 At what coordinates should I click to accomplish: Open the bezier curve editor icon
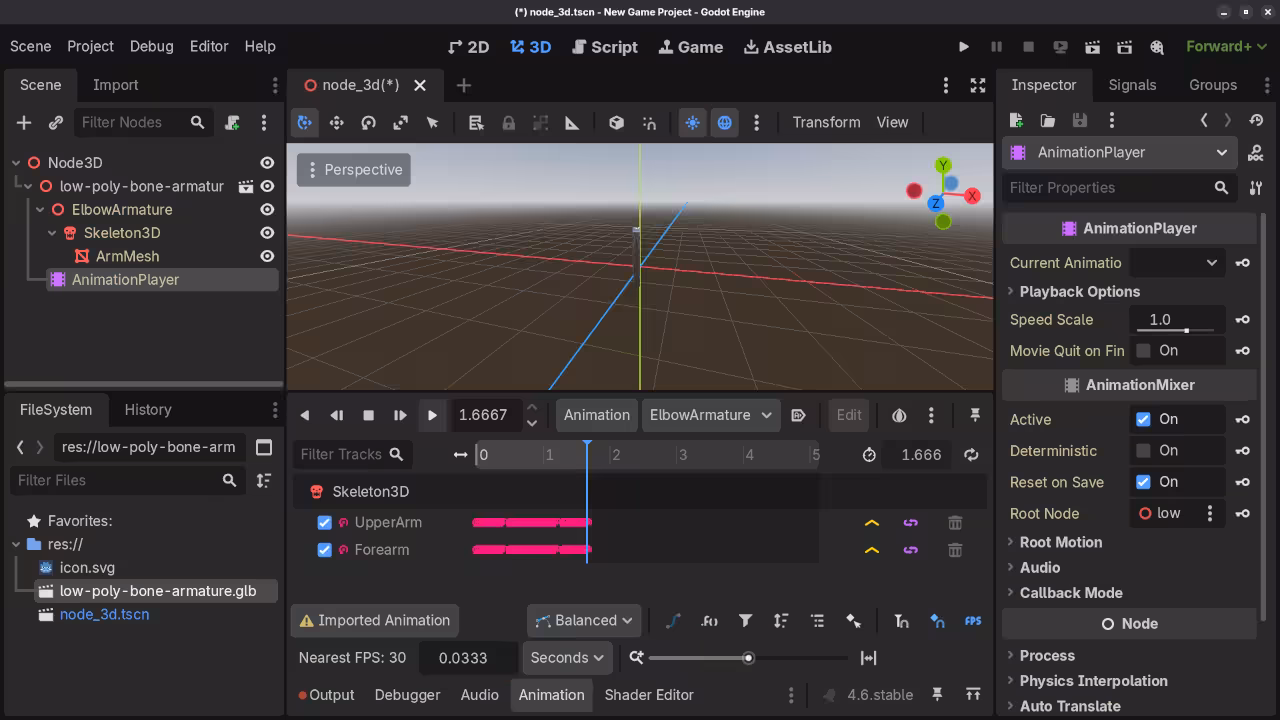tap(673, 620)
